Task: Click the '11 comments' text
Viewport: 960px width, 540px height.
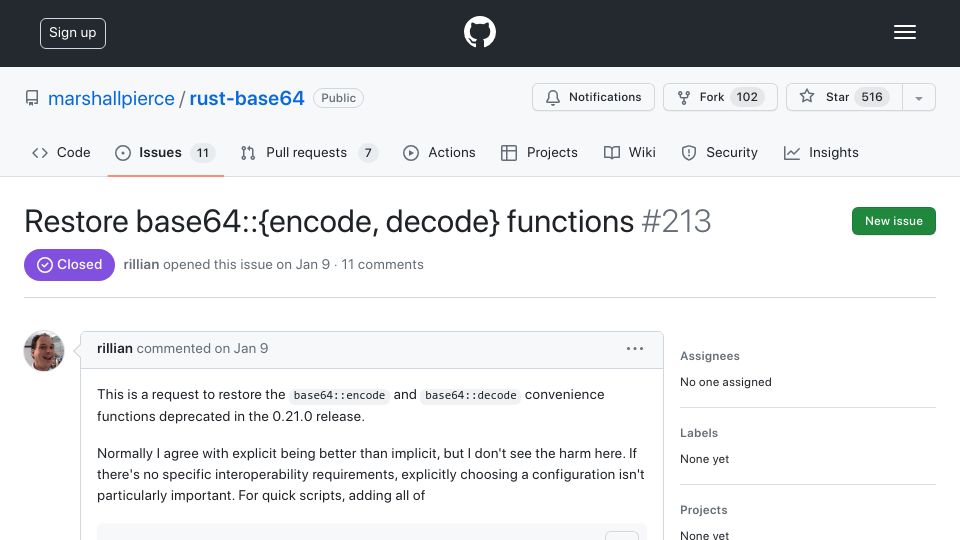Action: 382,264
